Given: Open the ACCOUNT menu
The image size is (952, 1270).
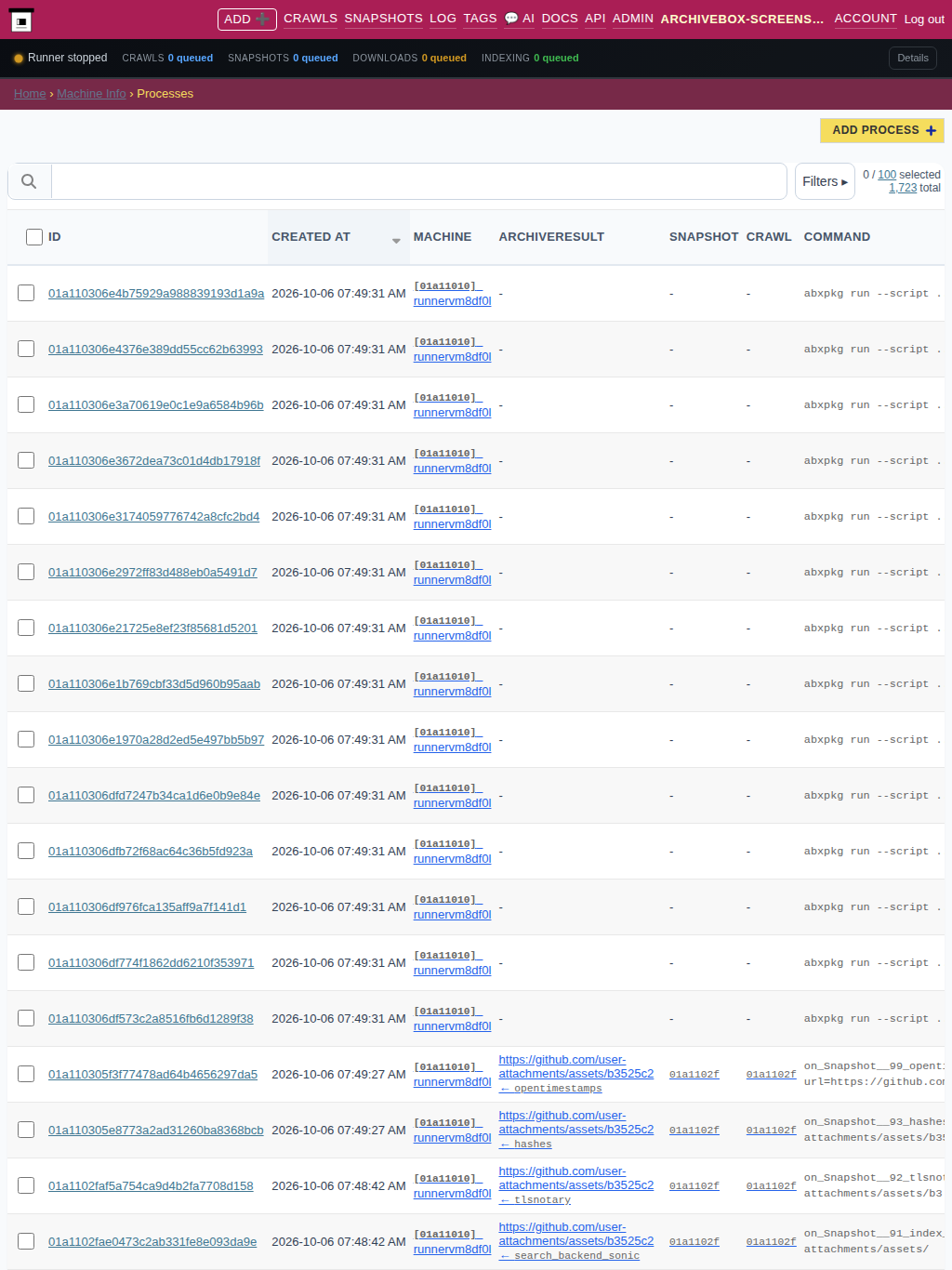Looking at the screenshot, I should point(866,18).
